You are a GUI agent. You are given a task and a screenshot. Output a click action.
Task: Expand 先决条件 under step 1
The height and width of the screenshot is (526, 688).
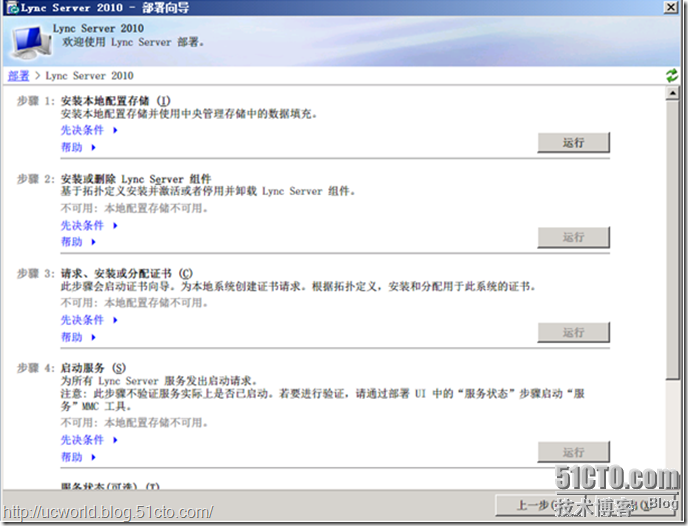point(89,130)
